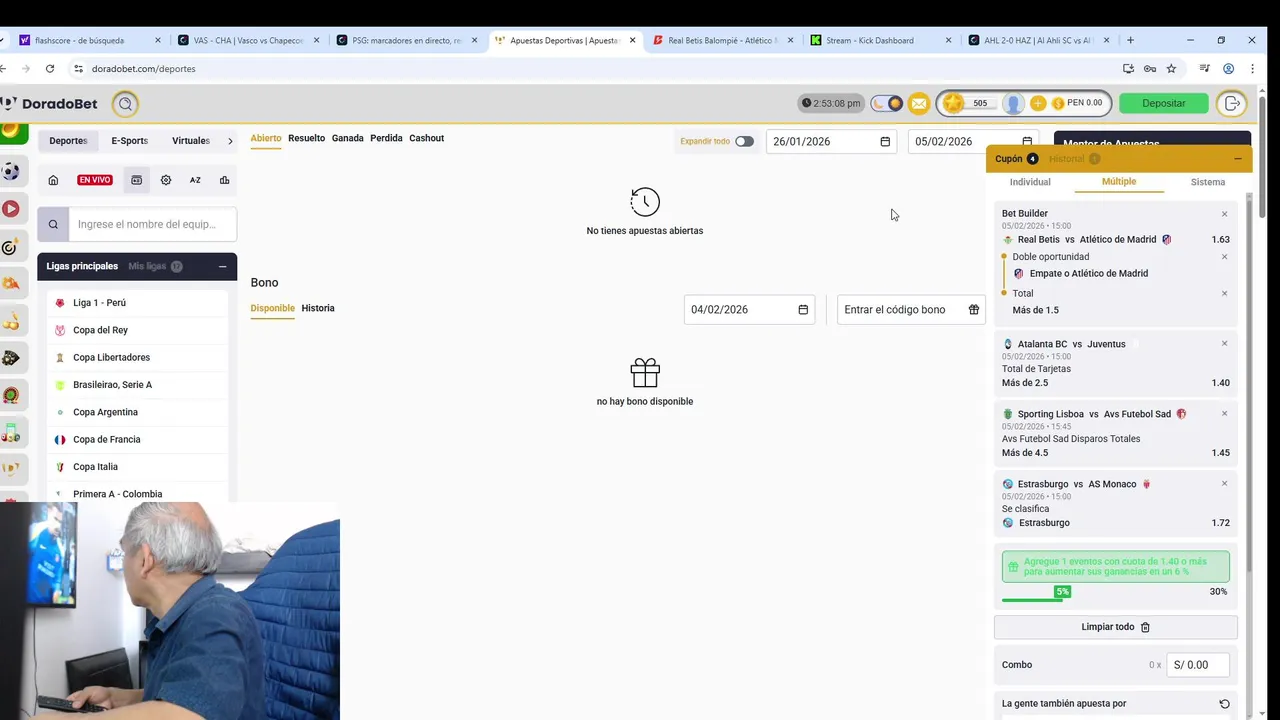
Task: Open the statistics podium icon
Action: click(x=224, y=180)
